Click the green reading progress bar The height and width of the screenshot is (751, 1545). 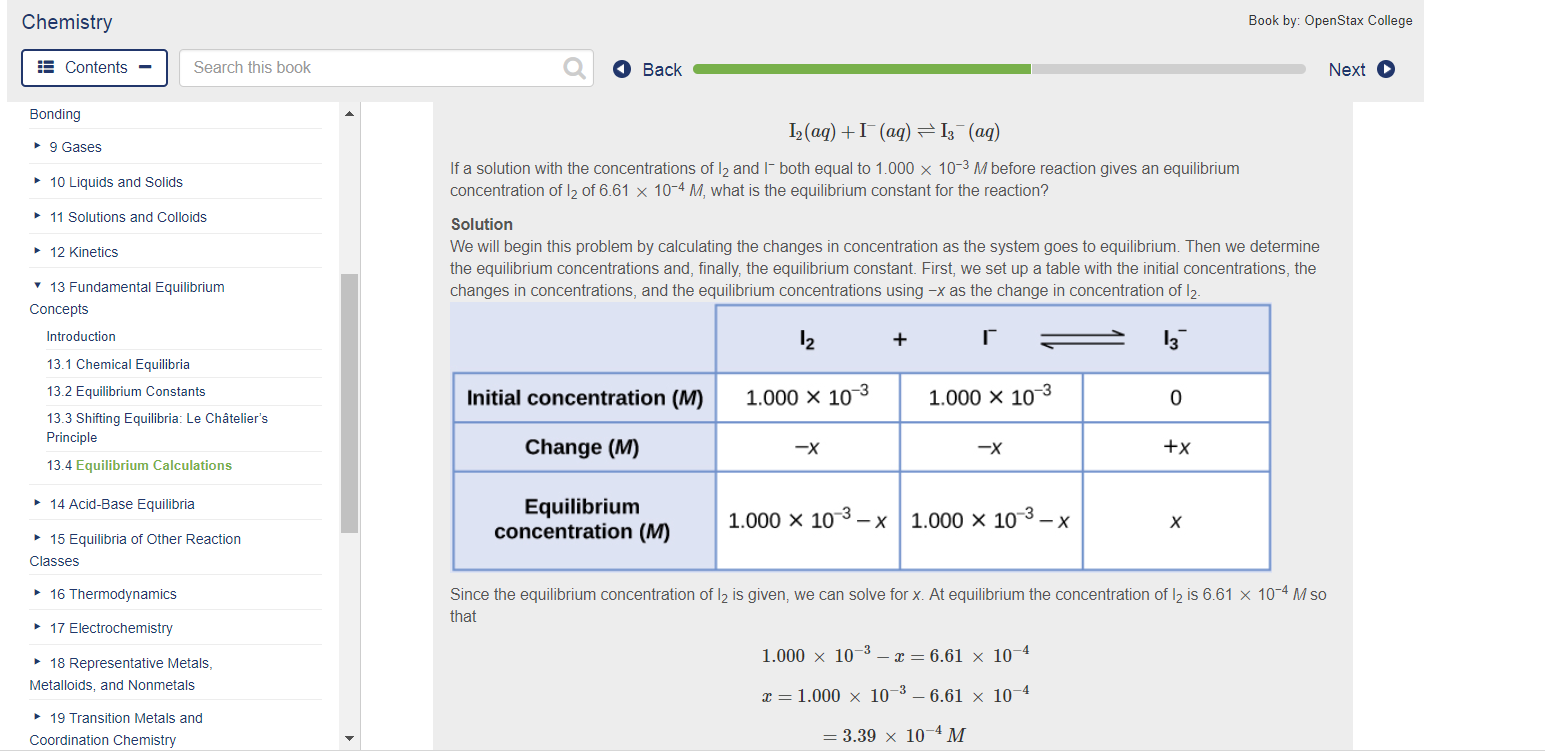coord(860,68)
